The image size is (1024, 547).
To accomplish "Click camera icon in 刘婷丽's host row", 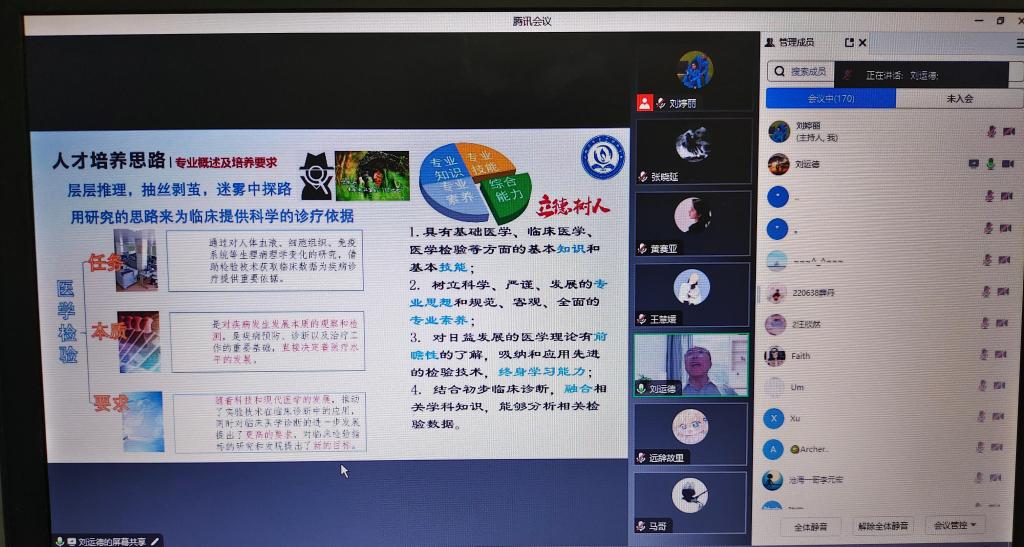I will point(1007,132).
